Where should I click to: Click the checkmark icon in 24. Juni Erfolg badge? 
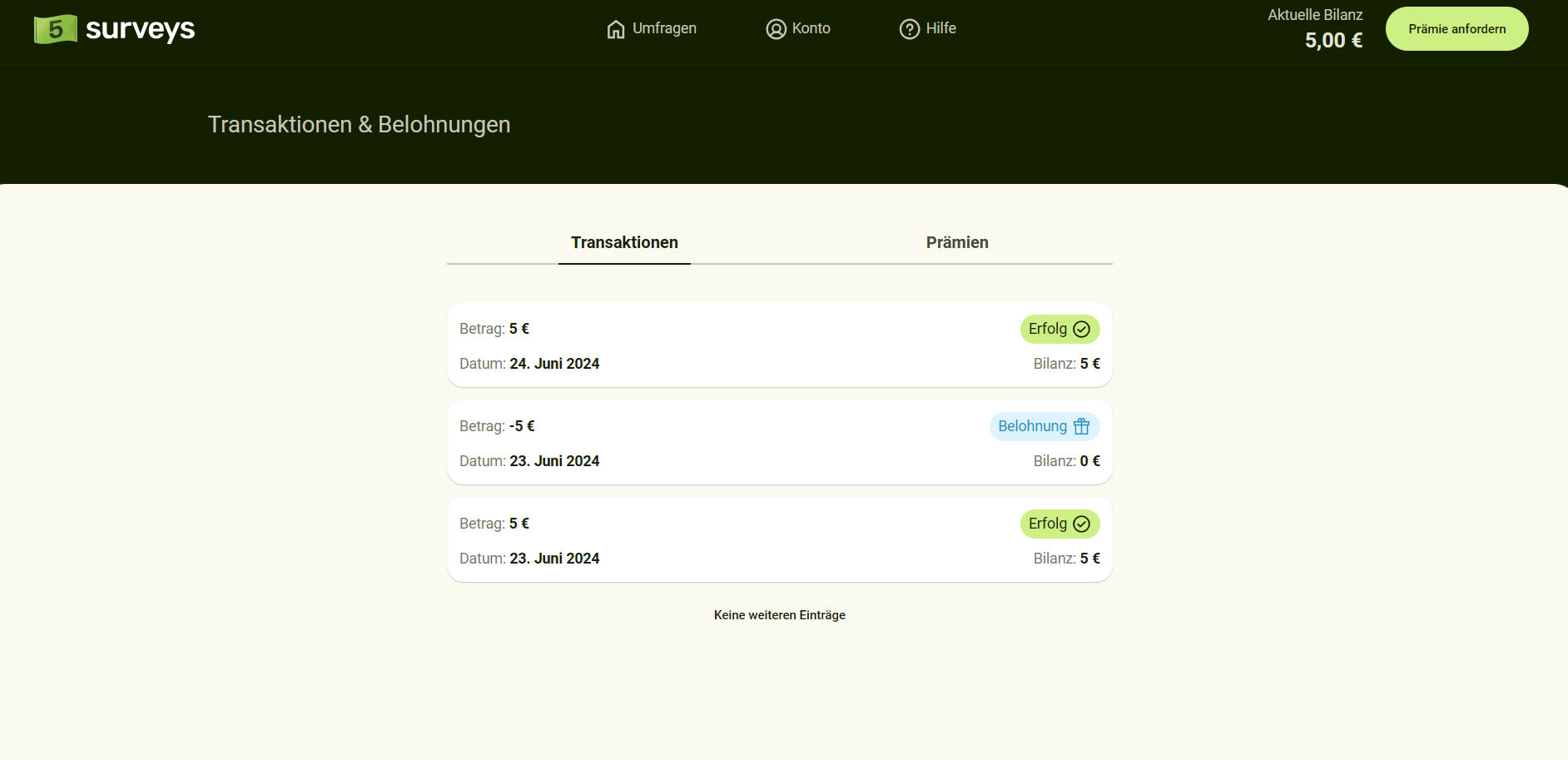pos(1081,329)
